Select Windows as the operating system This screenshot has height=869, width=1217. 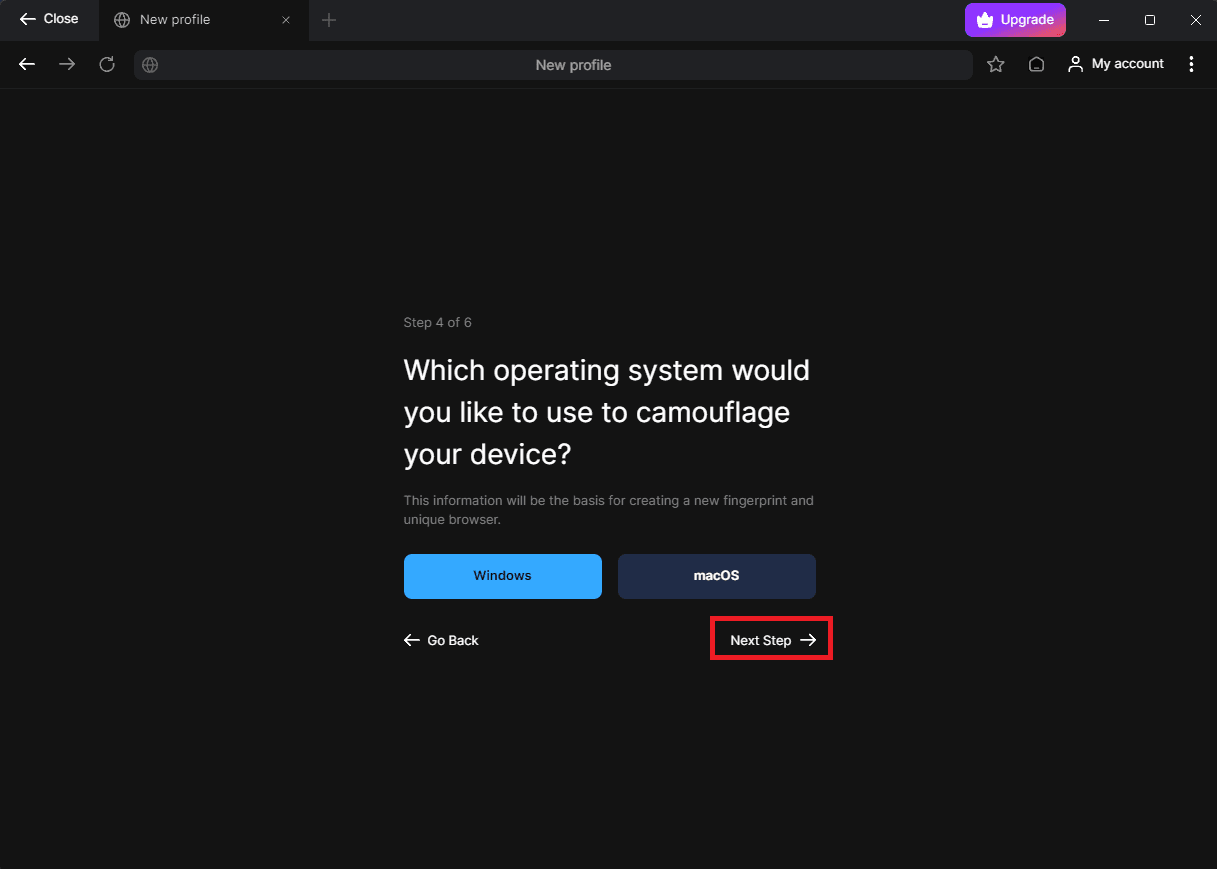pos(502,576)
